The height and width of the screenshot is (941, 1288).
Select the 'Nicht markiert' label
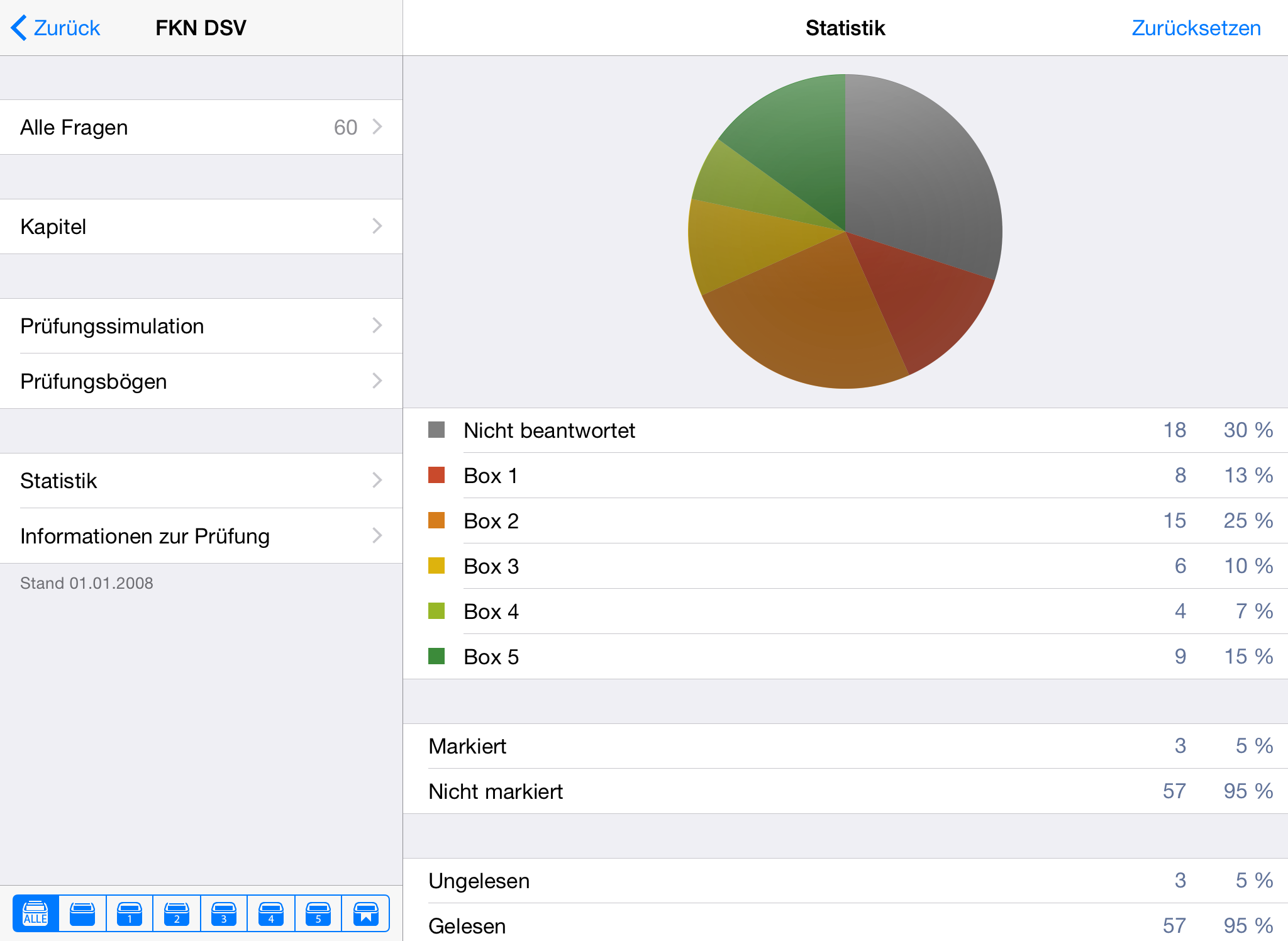tap(496, 791)
